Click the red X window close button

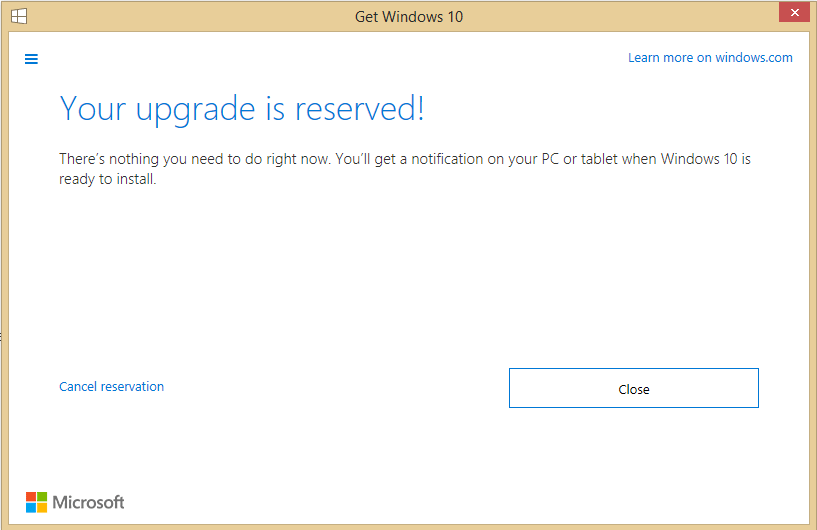coord(794,12)
